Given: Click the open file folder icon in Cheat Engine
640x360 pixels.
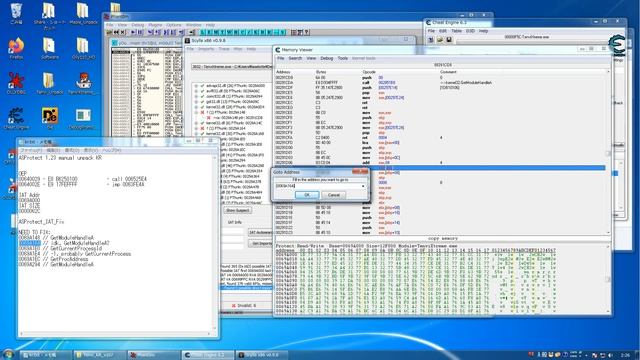Looking at the screenshot, I should tap(440, 40).
